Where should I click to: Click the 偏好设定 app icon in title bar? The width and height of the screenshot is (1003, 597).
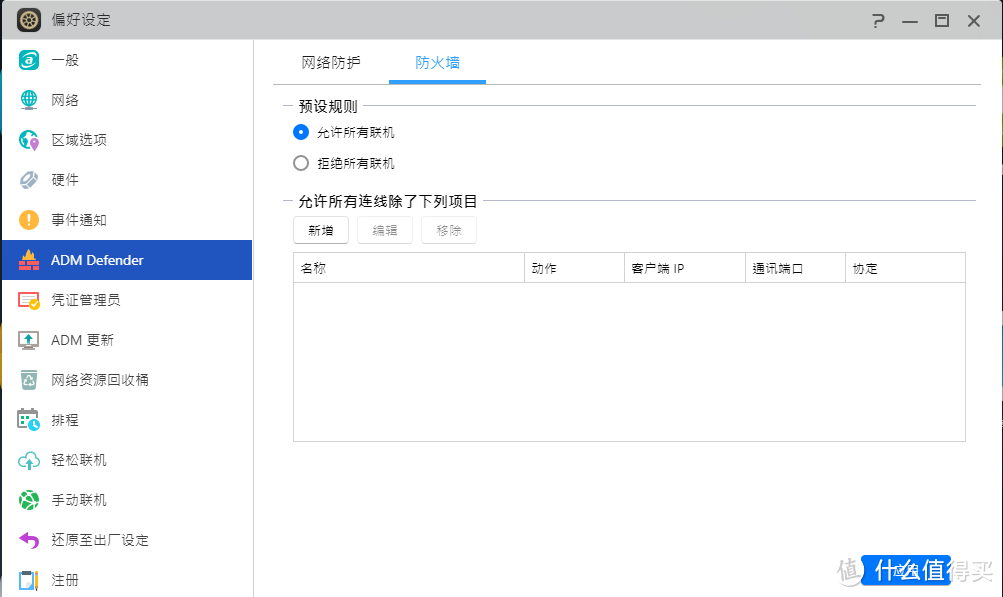pos(29,20)
